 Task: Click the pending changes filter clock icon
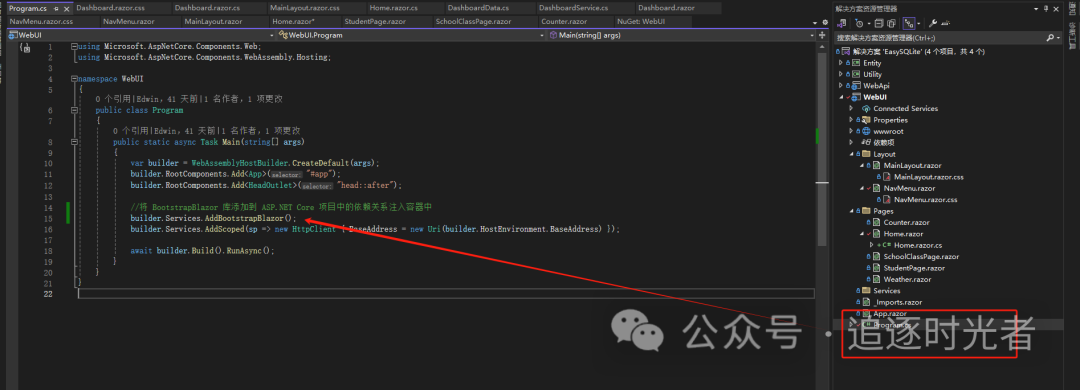(860, 23)
